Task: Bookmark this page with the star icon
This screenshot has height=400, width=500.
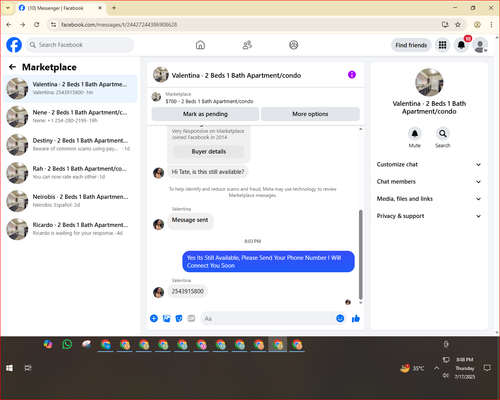Action: click(458, 24)
